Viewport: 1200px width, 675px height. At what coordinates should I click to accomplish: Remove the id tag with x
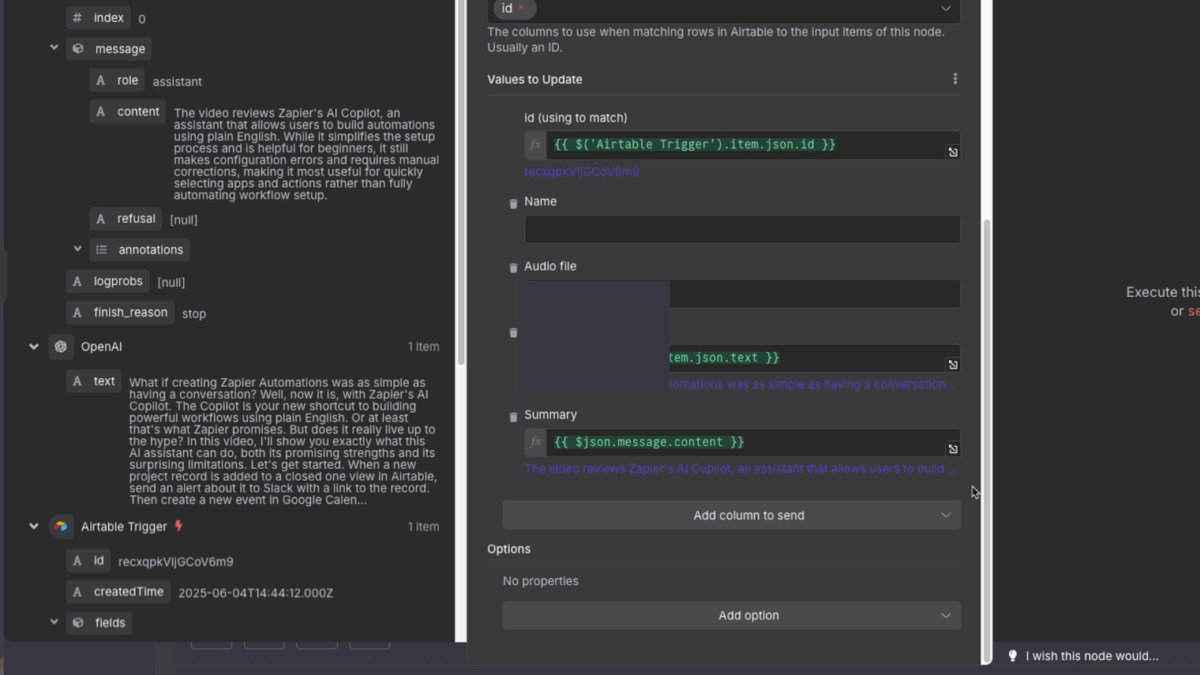coord(520,8)
